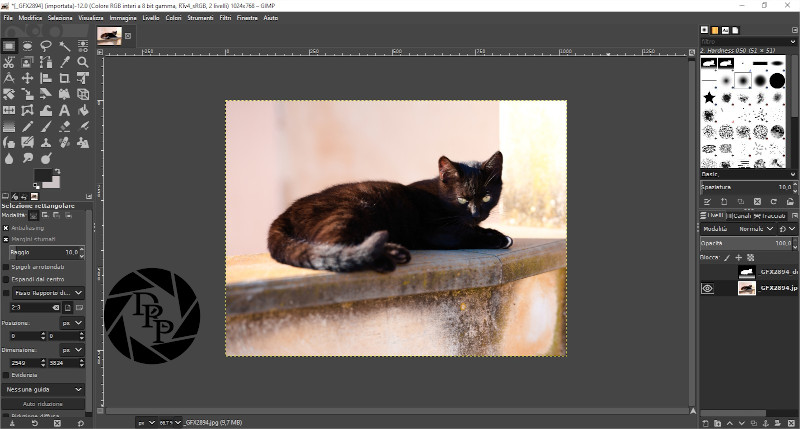Toggle visibility of the top _GFX2894 layer
800x429 pixels.
[x=708, y=272]
